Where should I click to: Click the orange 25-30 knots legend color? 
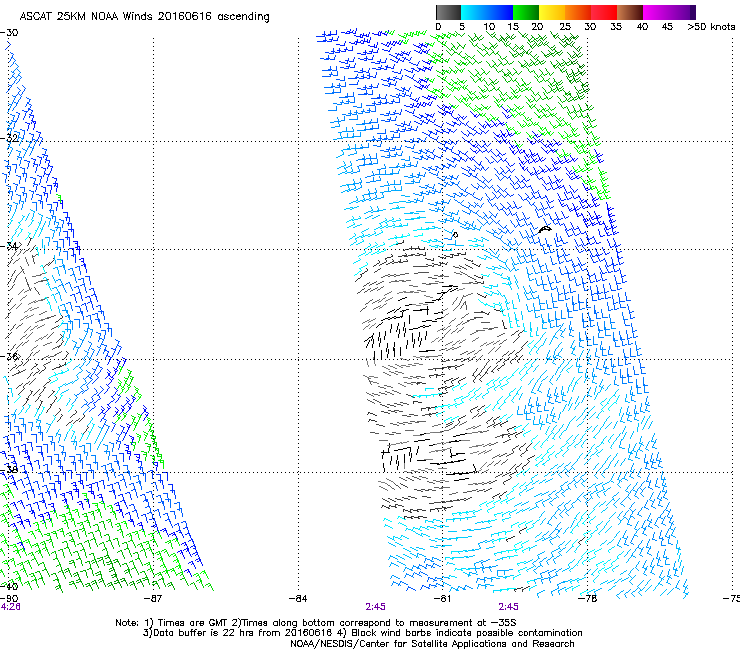tap(578, 12)
